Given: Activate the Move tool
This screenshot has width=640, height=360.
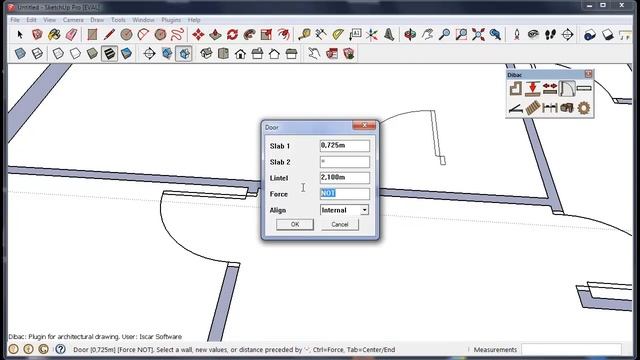Looking at the screenshot, I should (x=198, y=35).
